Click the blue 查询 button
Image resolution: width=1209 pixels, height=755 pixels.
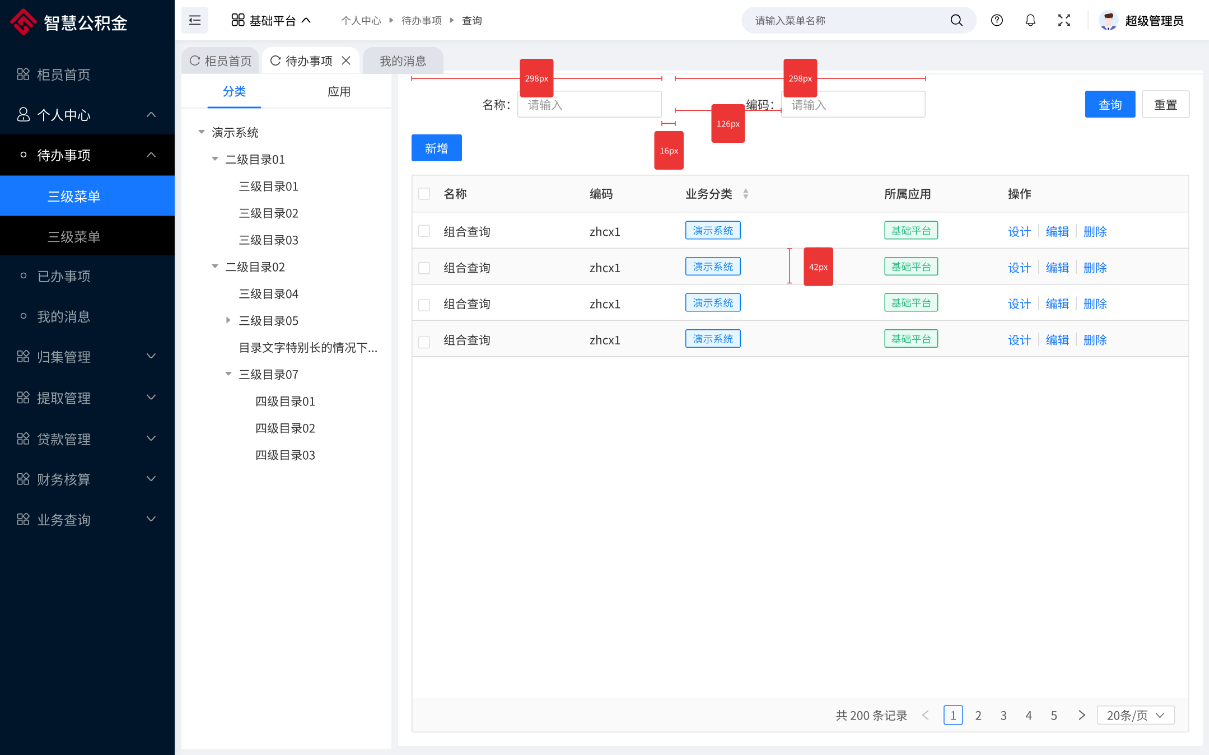click(1110, 105)
